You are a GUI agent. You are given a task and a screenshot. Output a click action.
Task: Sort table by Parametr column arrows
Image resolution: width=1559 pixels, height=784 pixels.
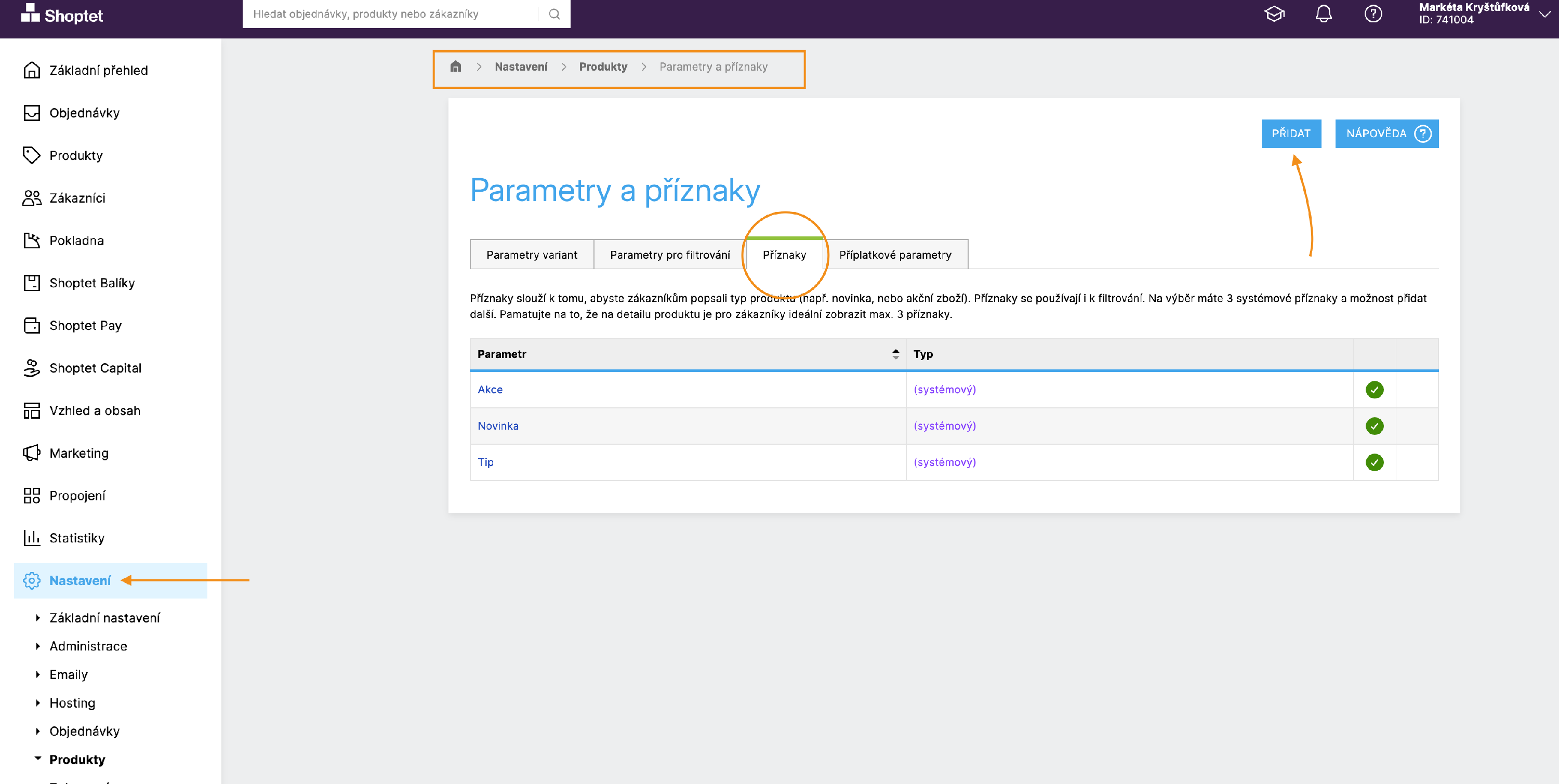pos(895,354)
